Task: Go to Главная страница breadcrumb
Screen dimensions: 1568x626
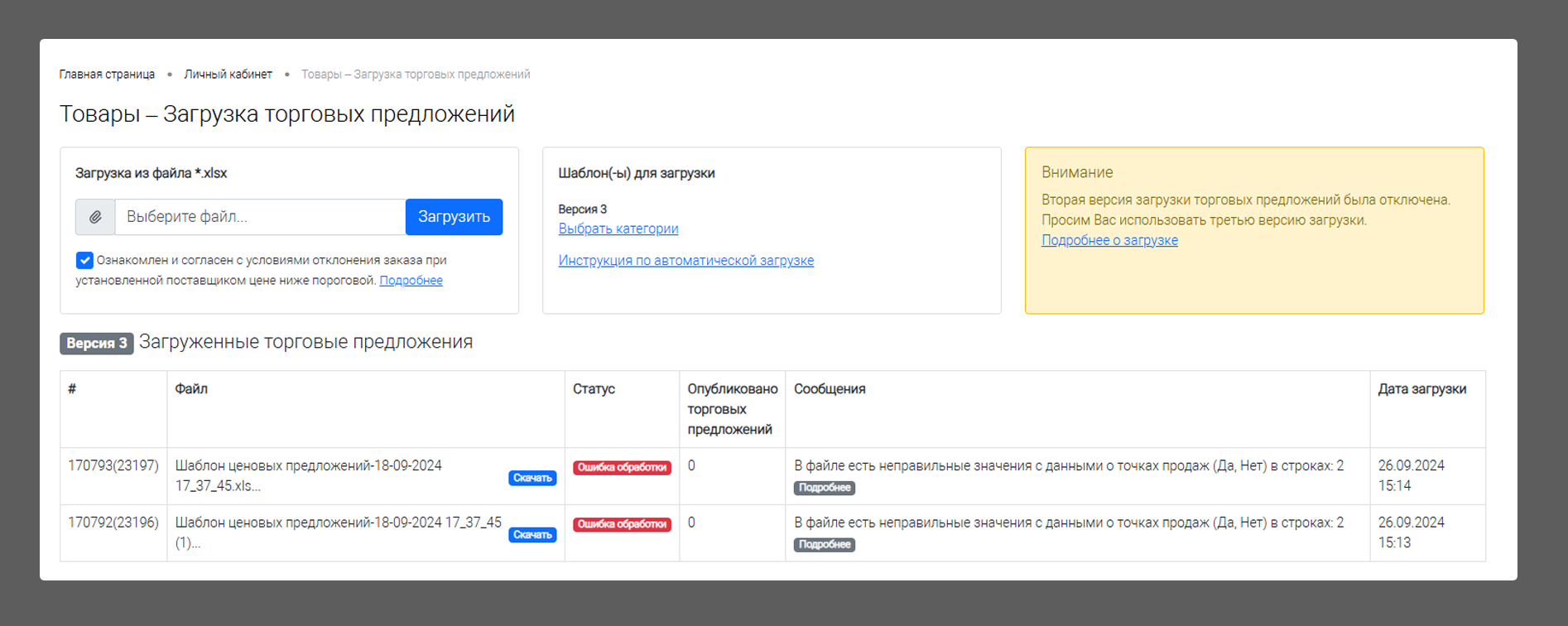Action: coord(107,75)
